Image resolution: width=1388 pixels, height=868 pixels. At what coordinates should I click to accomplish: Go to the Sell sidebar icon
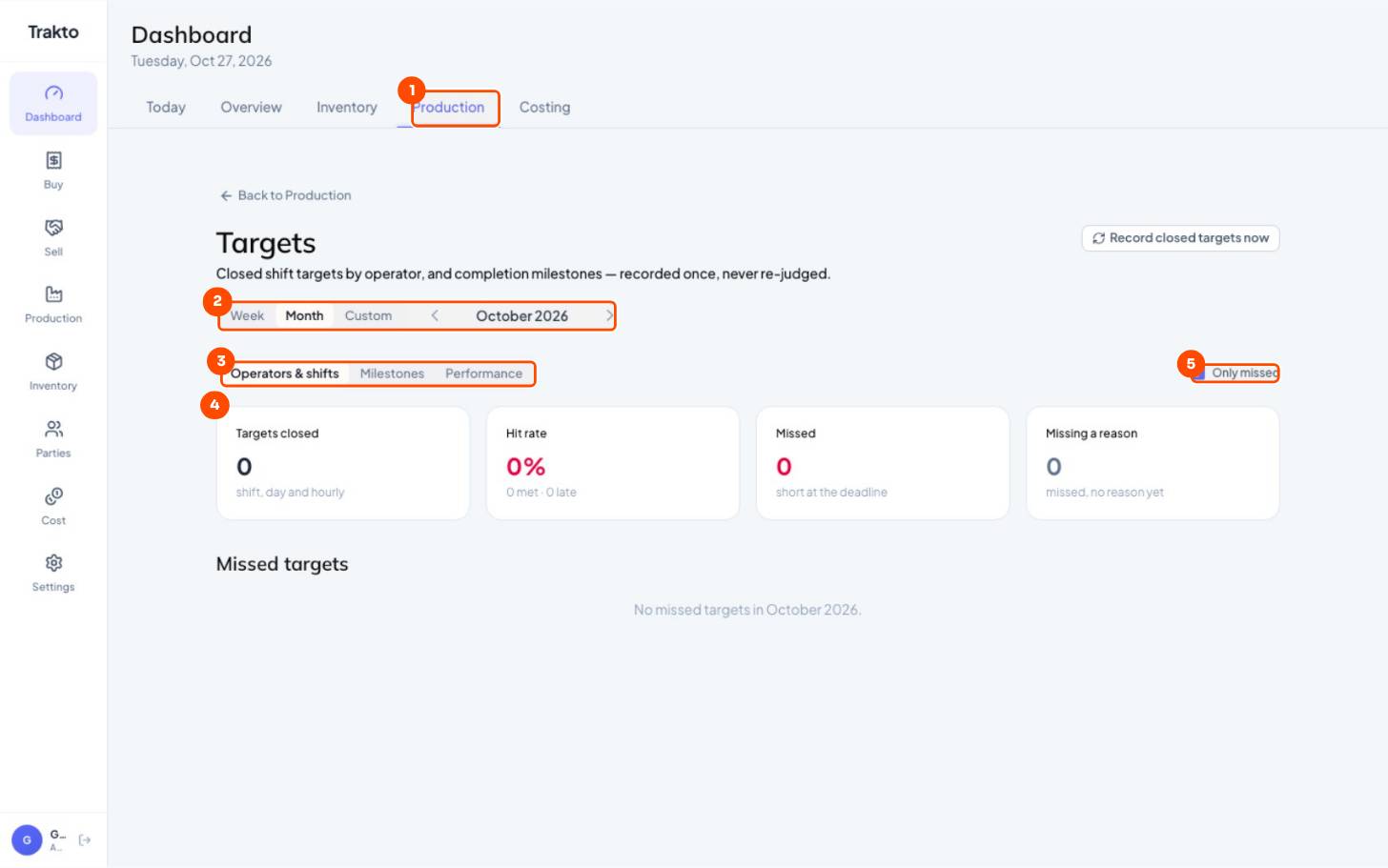click(53, 238)
